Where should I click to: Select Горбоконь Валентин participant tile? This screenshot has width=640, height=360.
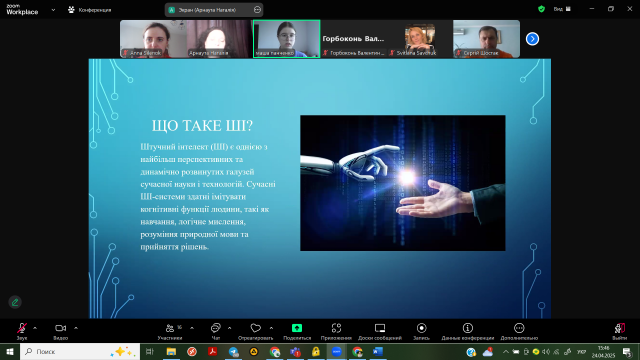pos(353,39)
